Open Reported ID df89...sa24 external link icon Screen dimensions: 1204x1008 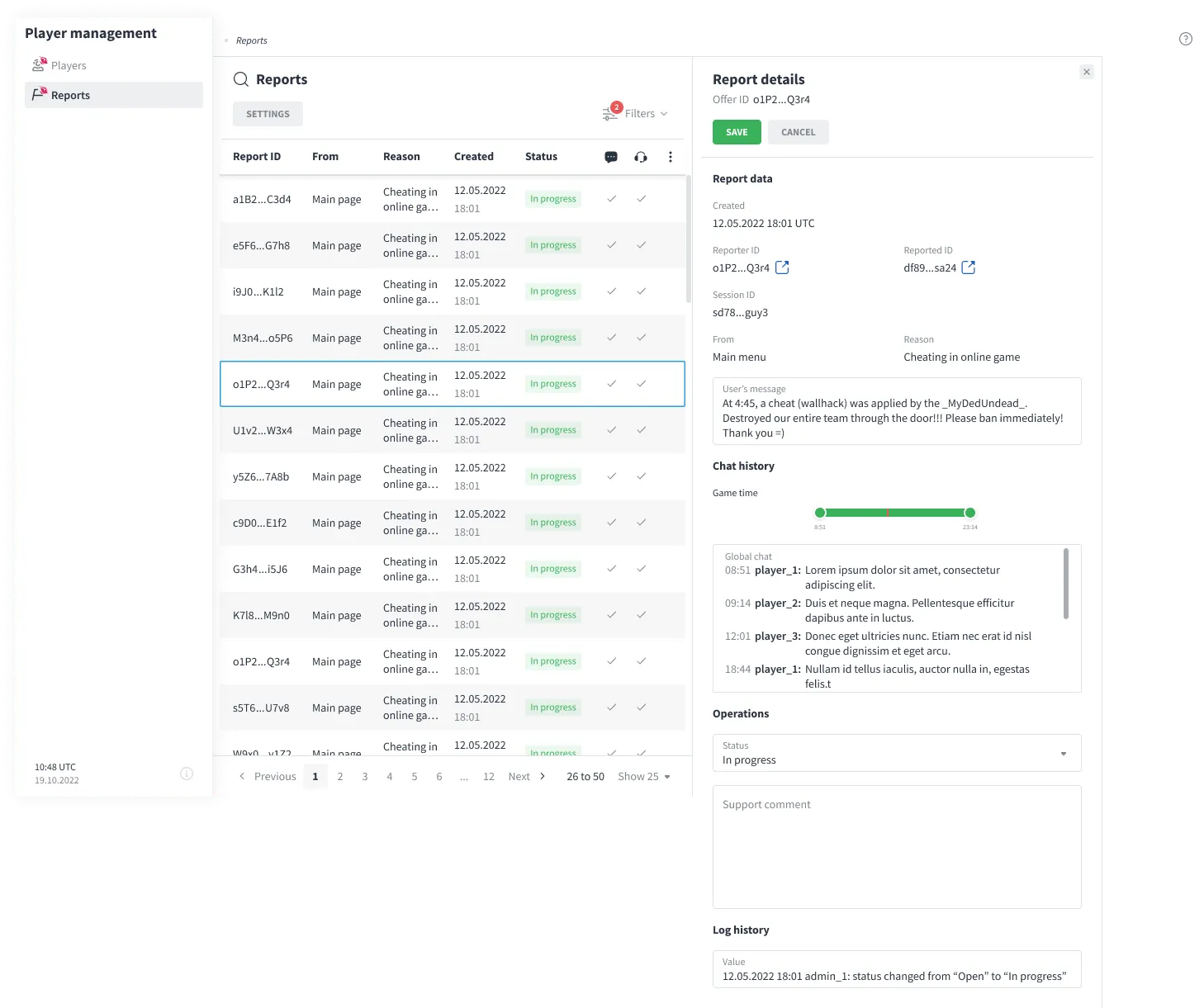969,267
